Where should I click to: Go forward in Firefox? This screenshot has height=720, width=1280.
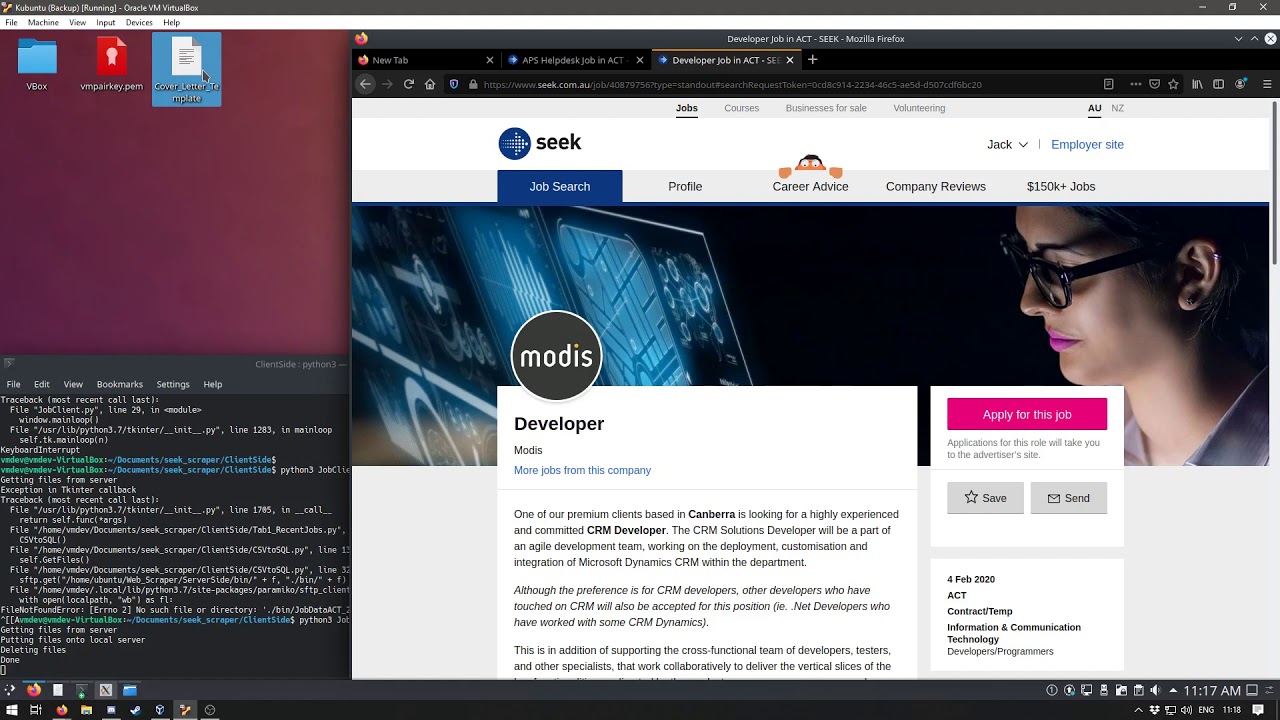point(387,85)
